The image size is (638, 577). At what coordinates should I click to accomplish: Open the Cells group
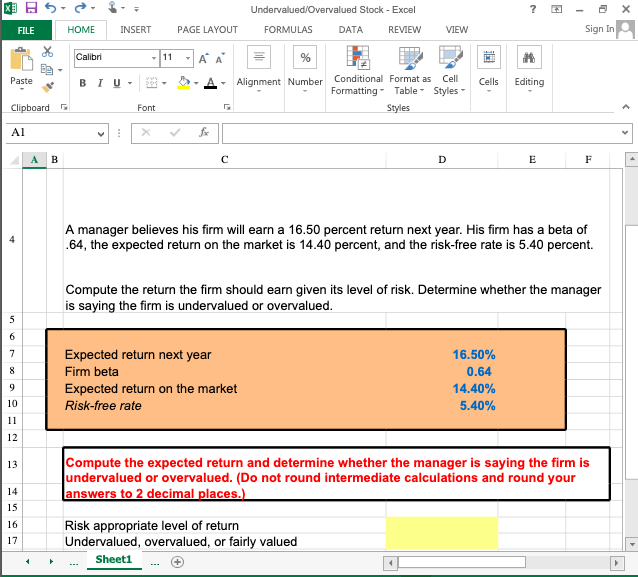point(489,68)
